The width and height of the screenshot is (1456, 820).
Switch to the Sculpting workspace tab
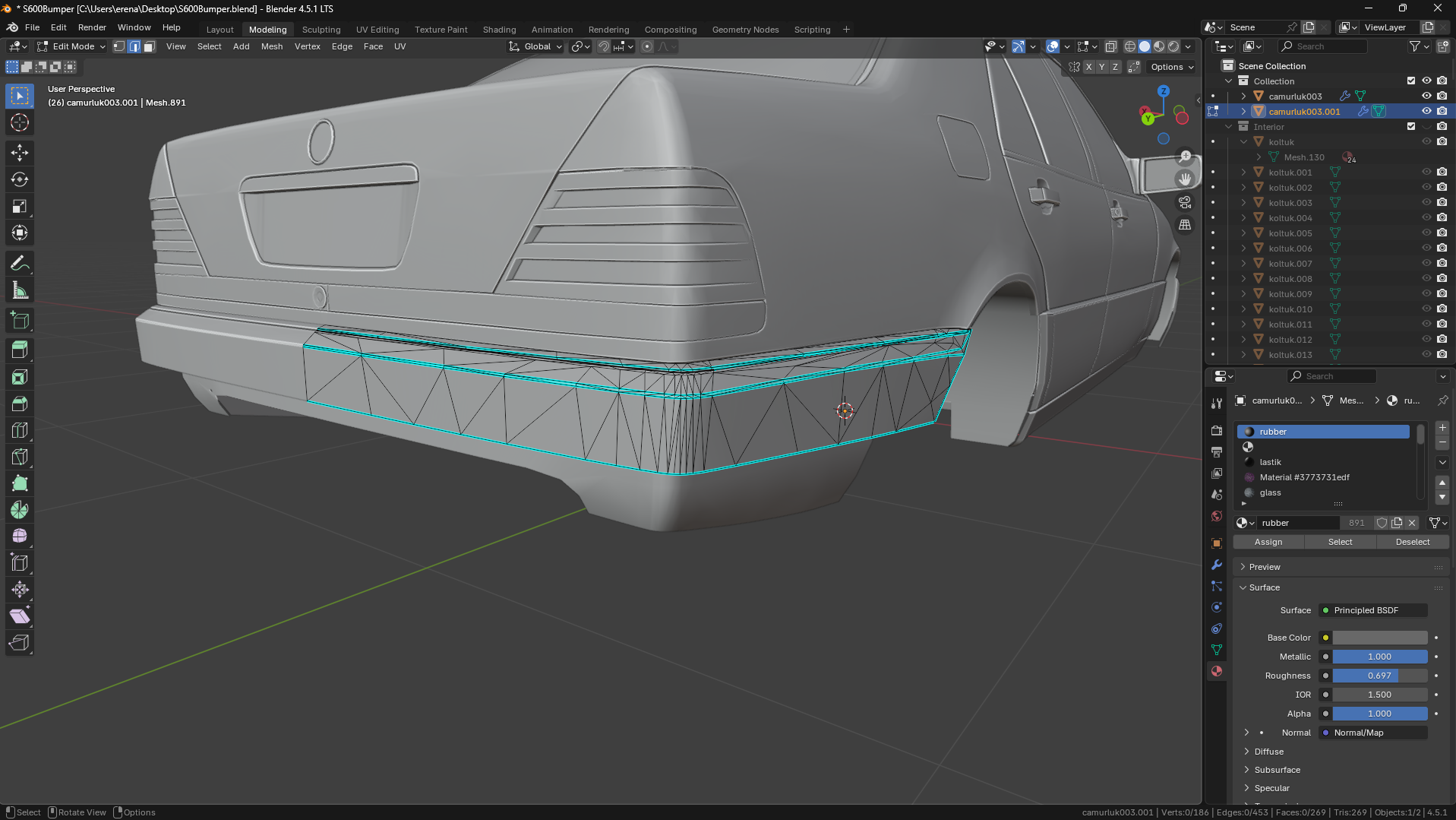point(321,30)
